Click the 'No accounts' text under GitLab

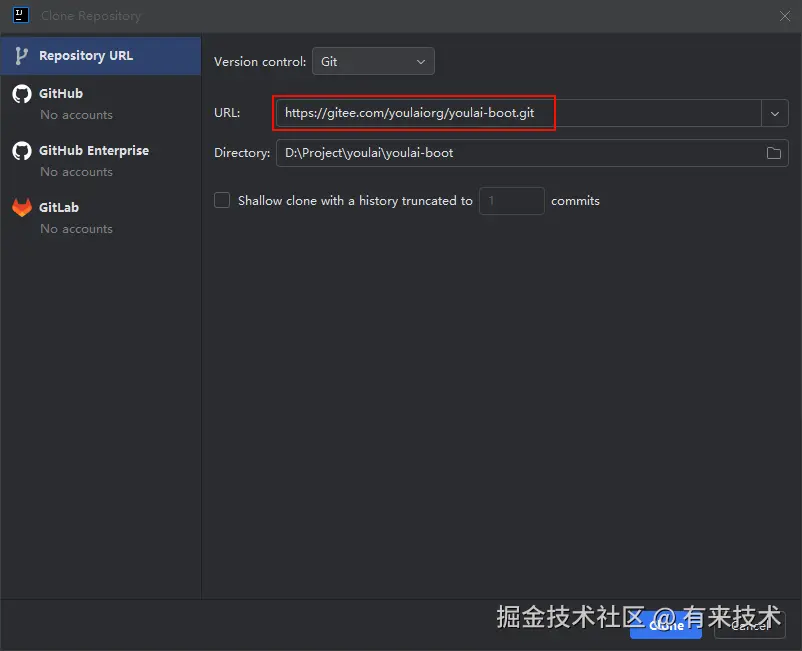tap(77, 229)
